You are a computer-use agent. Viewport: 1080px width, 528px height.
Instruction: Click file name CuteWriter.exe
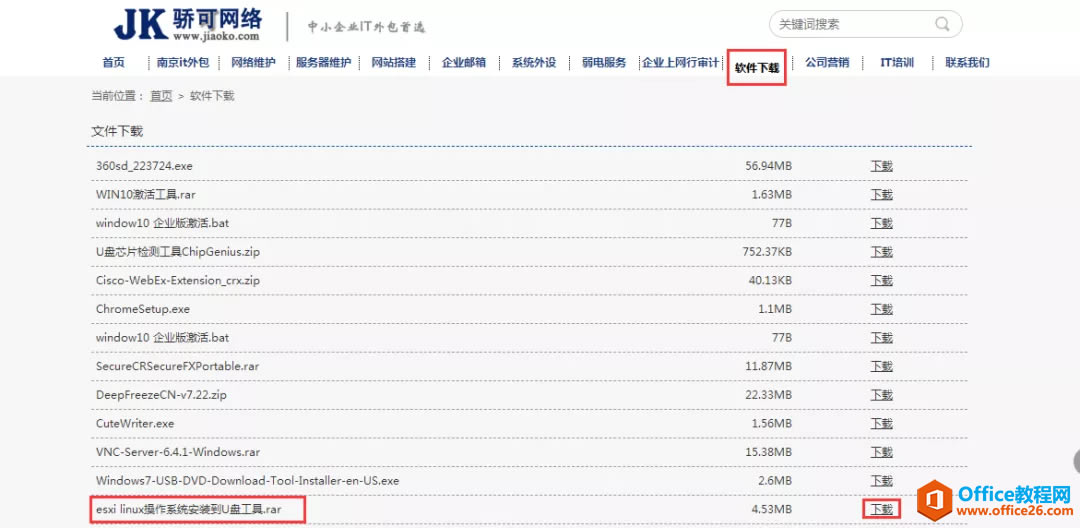[135, 423]
